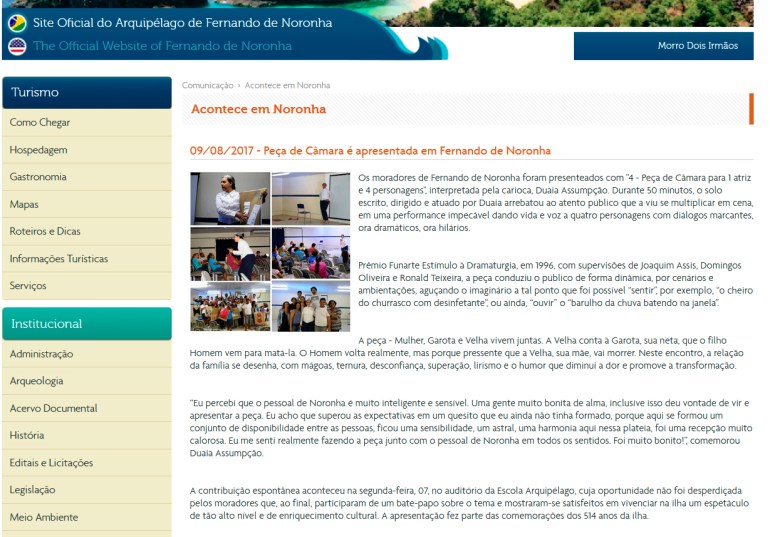This screenshot has height=537, width=770.
Task: Click the US flag language icon
Action: (16, 46)
